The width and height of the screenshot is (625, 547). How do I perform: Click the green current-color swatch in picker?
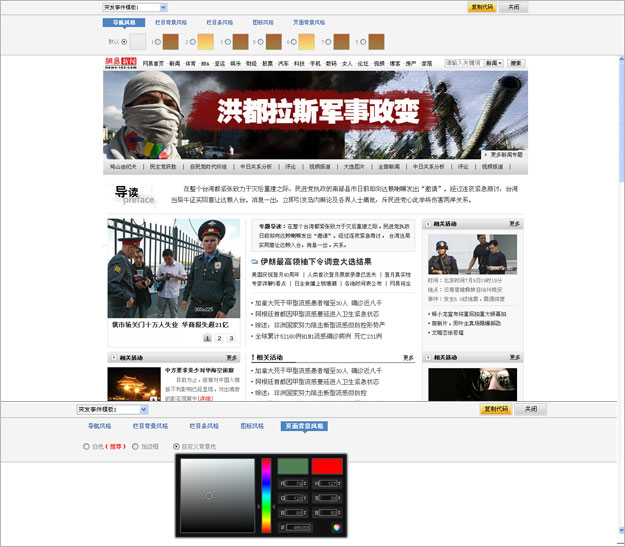pyautogui.click(x=293, y=466)
